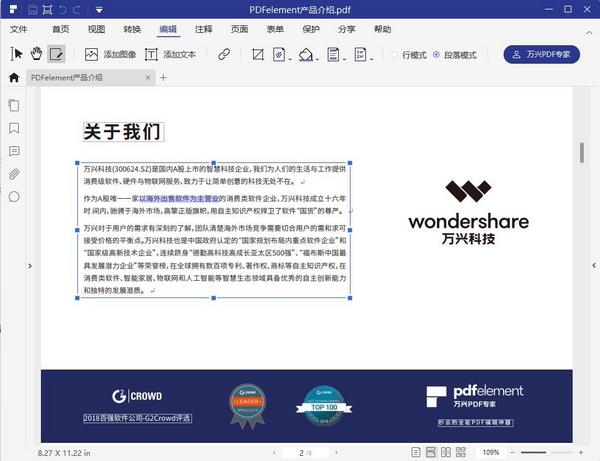Toggle the edit object tool

[56, 54]
